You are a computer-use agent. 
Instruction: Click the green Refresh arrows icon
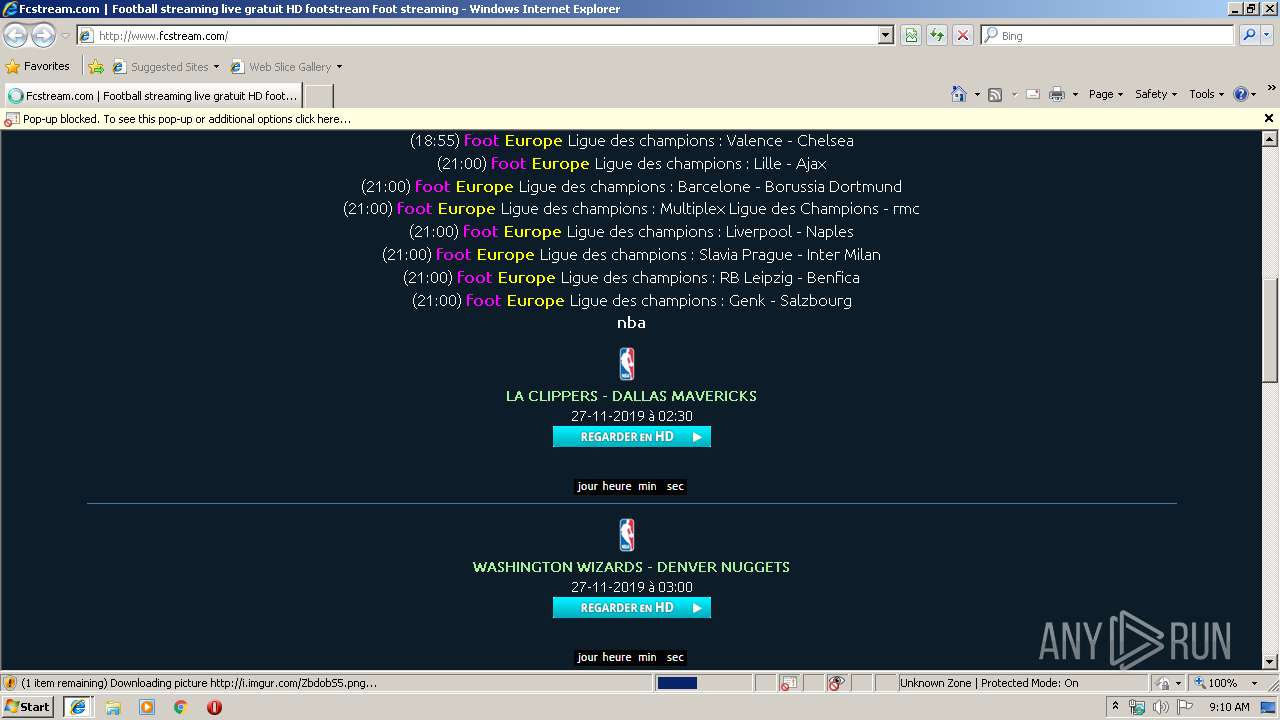point(937,36)
